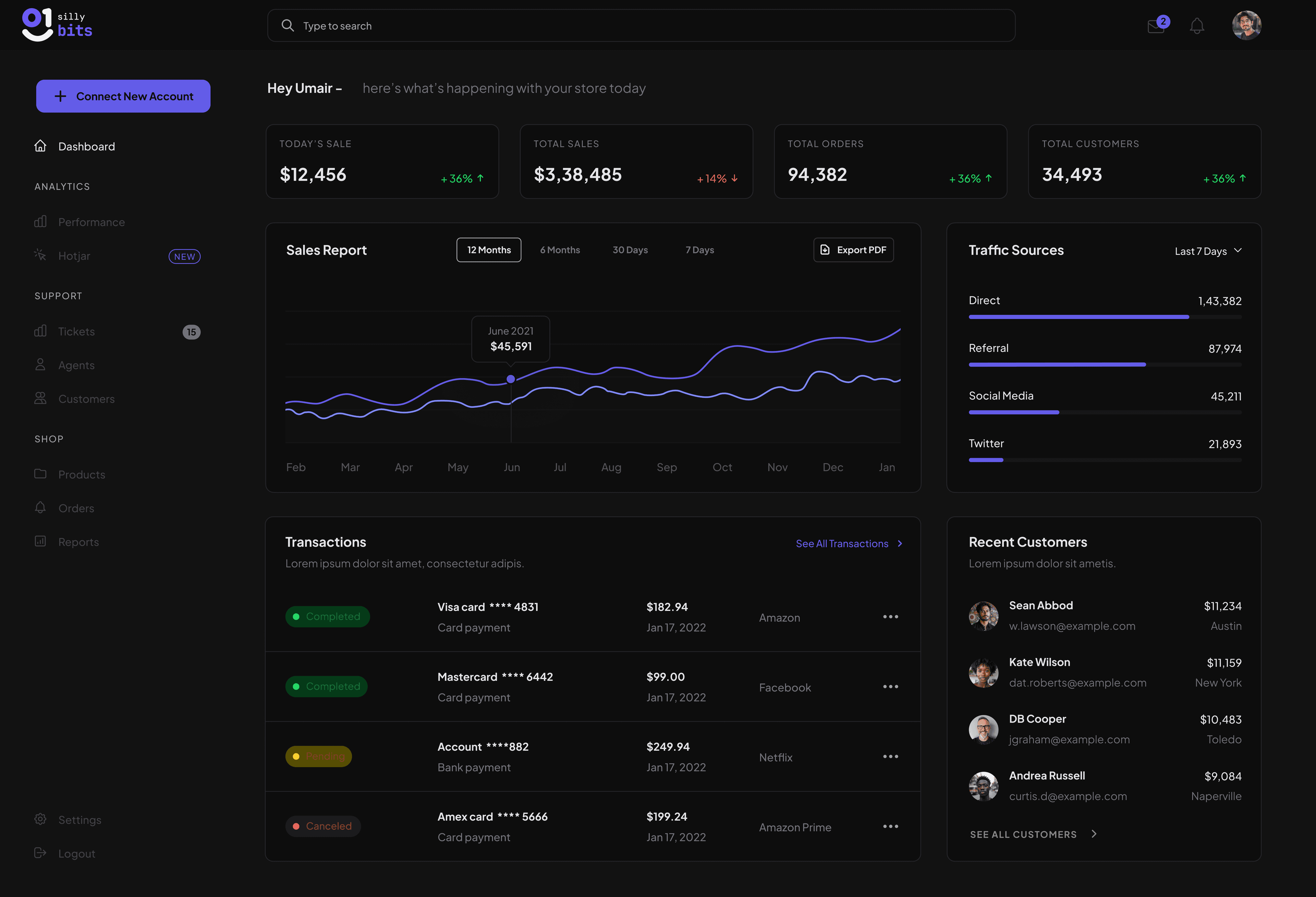Open the silly bits logo
This screenshot has width=1316, height=897.
57,25
